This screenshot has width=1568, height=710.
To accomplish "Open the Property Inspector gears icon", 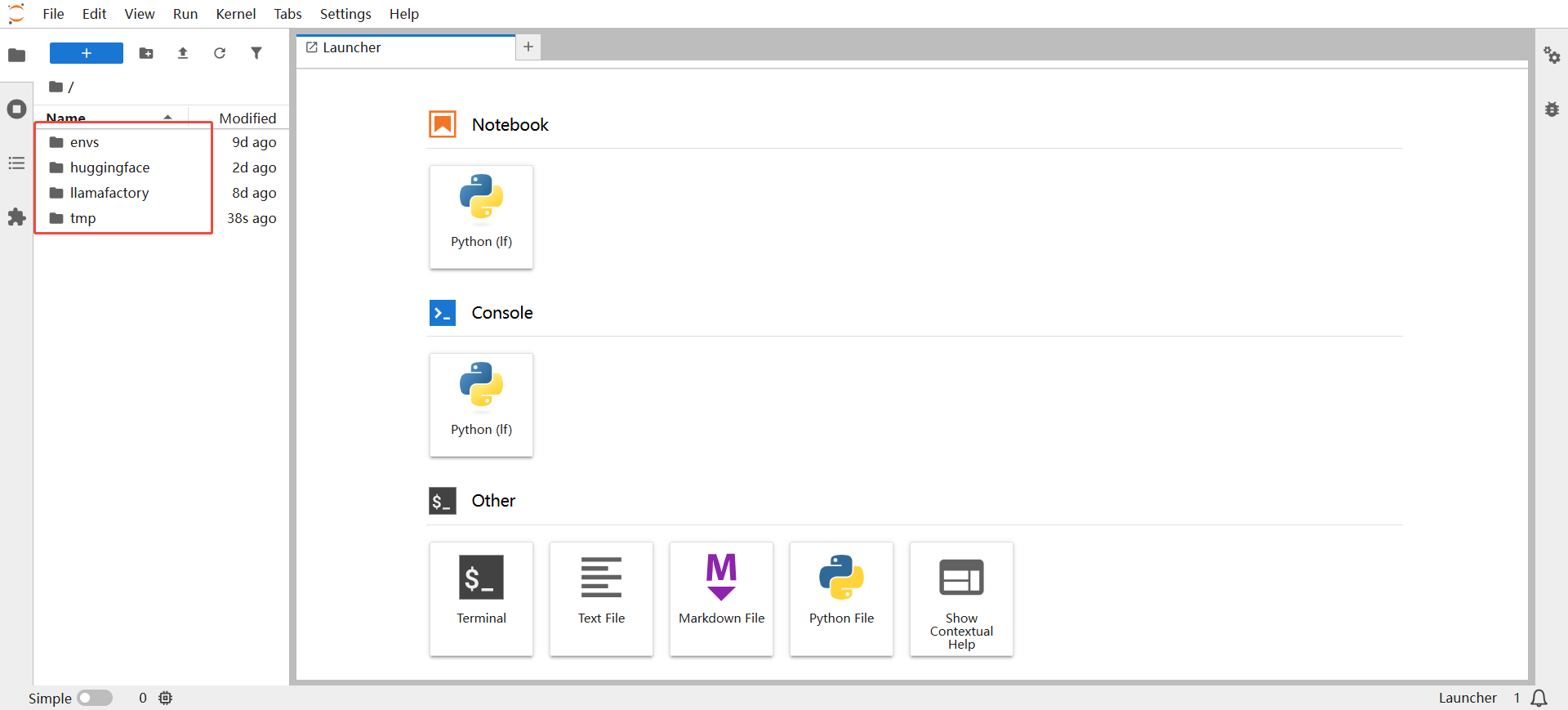I will point(1552,55).
